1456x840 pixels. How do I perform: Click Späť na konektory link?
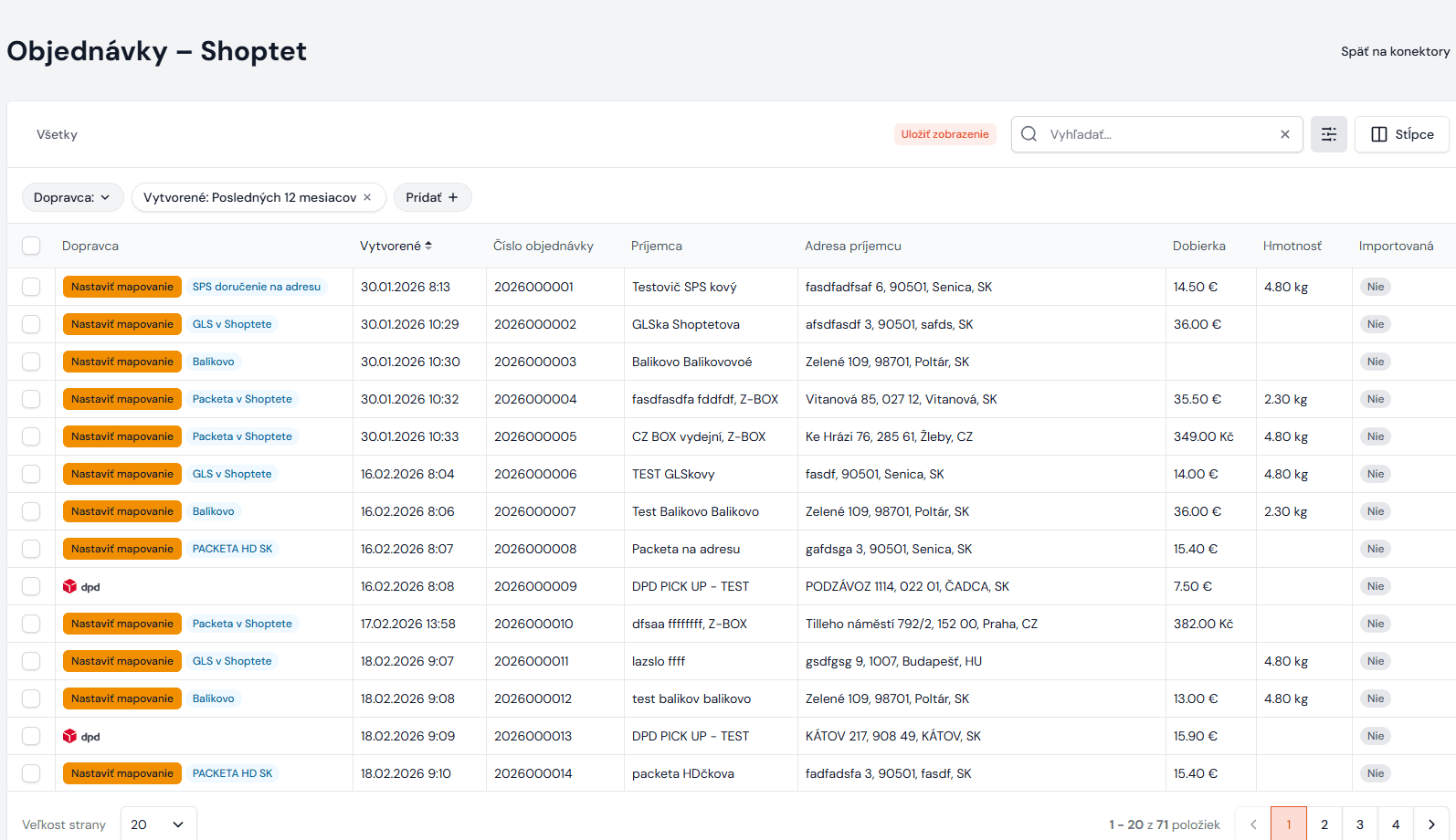point(1395,51)
